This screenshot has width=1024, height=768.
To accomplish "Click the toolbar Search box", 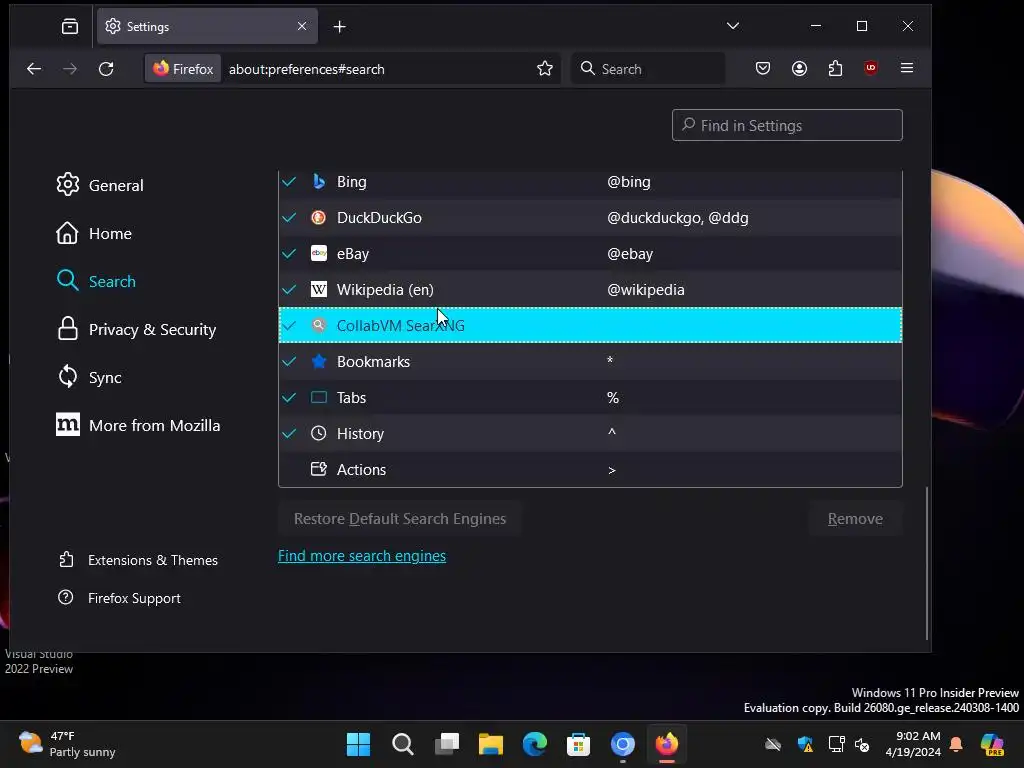I will point(648,69).
